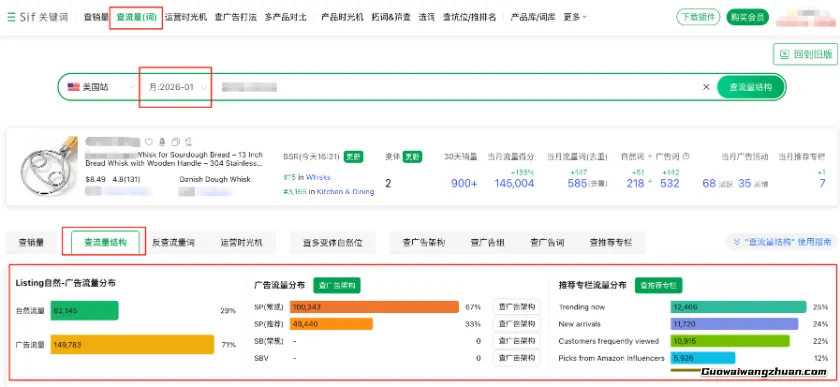Image resolution: width=840 pixels, height=387 pixels.
Task: Switch to the 运营时光机 tab
Action: 242,242
